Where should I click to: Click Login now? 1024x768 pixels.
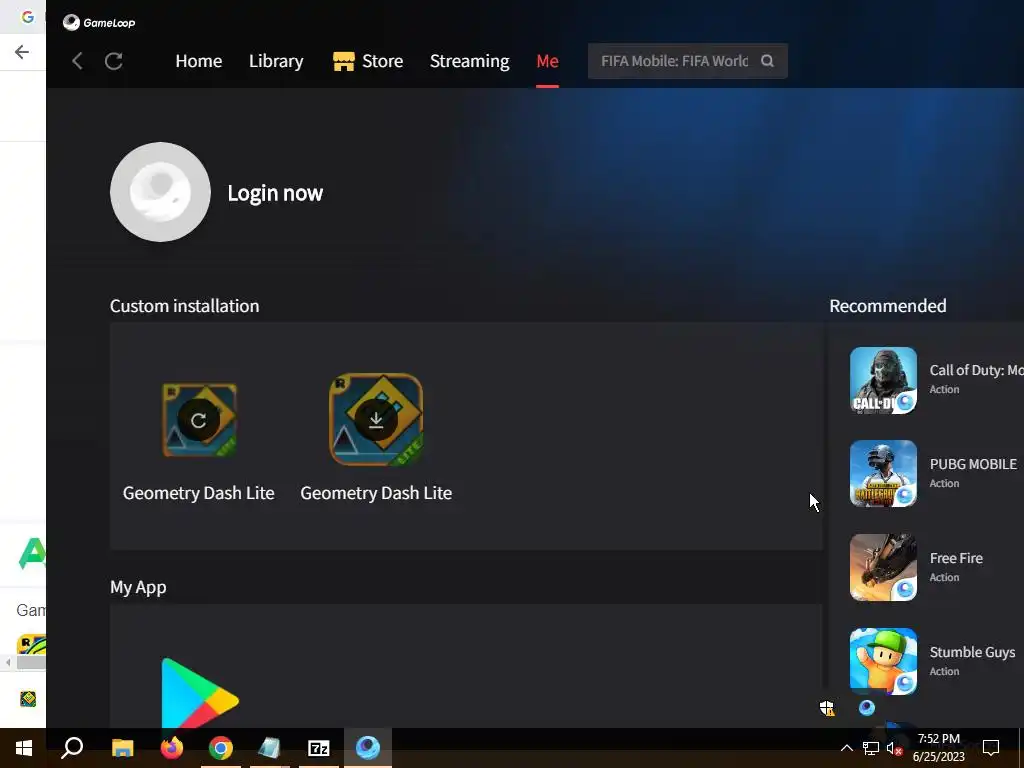point(275,193)
